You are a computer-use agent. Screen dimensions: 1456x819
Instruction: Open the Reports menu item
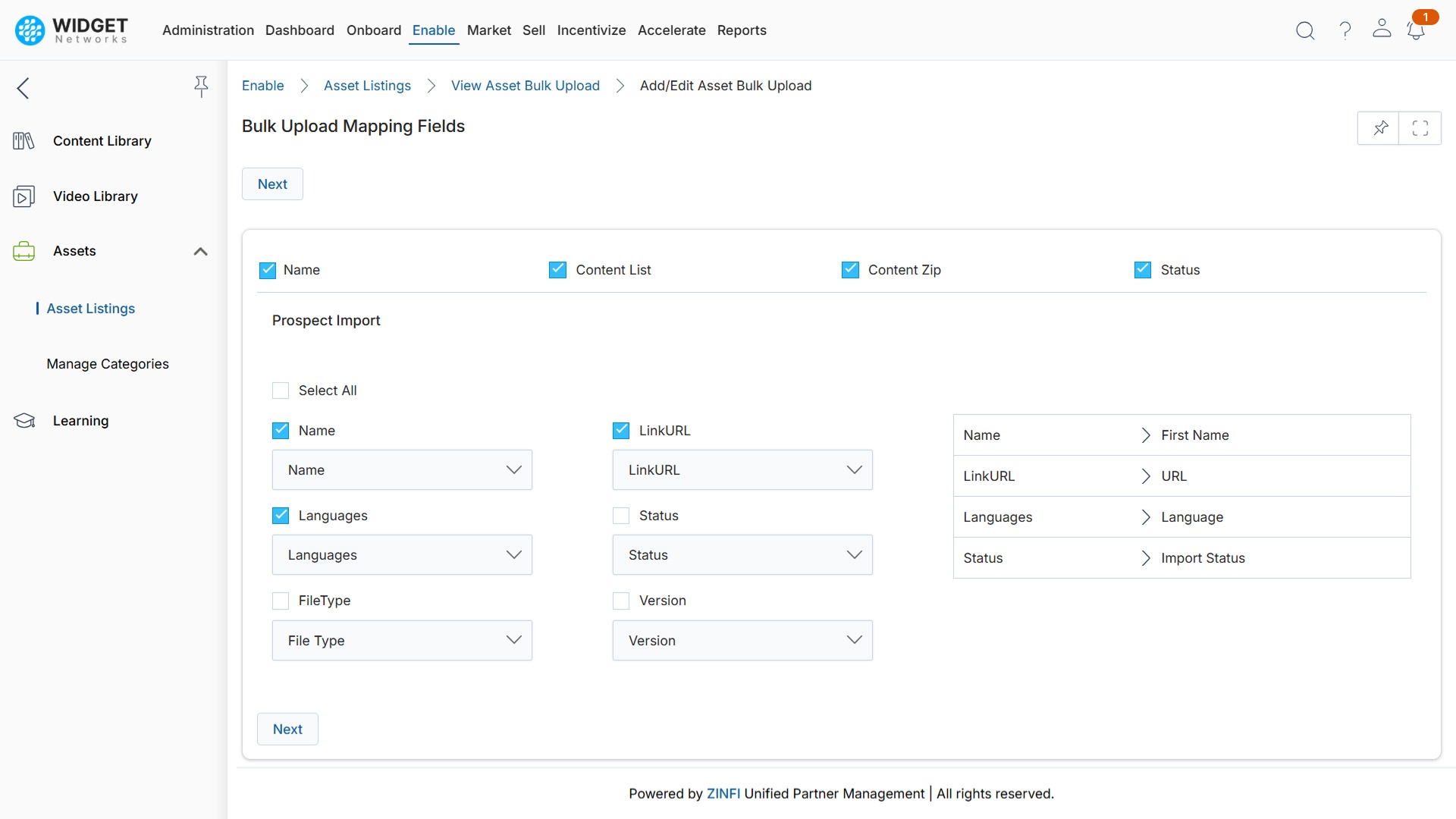(742, 30)
